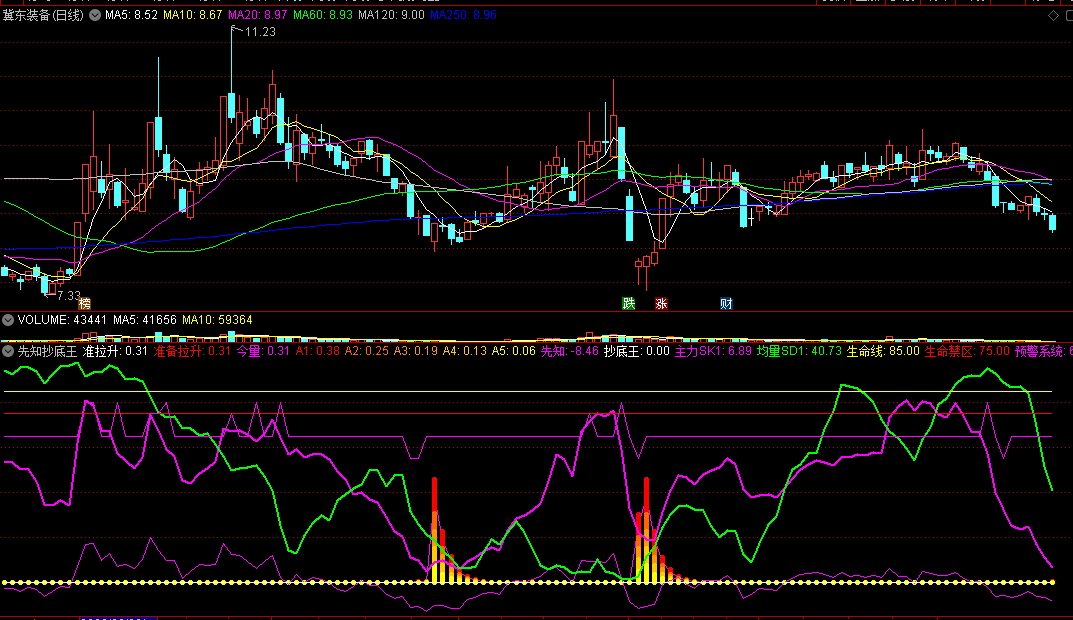The height and width of the screenshot is (620, 1073).
Task: Click the square icon beside the diamond
Action: [1069, 15]
